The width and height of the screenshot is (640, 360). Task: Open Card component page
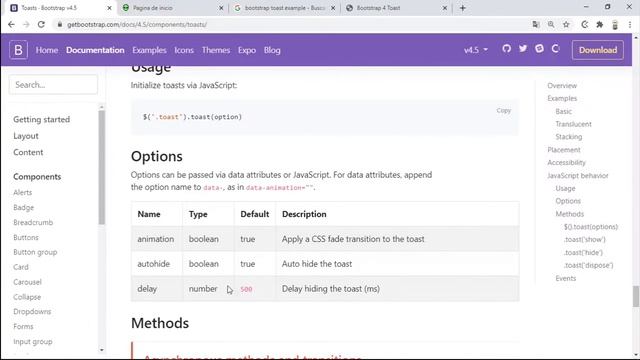pyautogui.click(x=21, y=267)
